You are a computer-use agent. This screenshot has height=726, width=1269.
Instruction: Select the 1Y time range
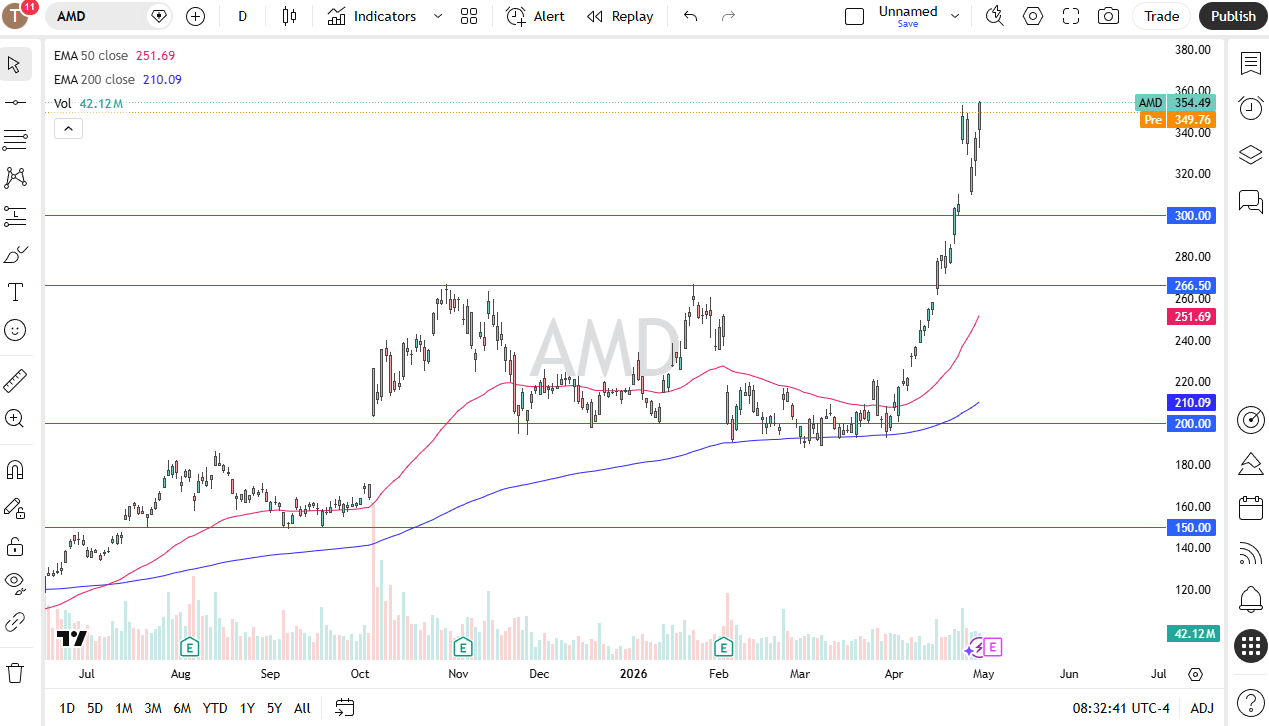point(247,708)
